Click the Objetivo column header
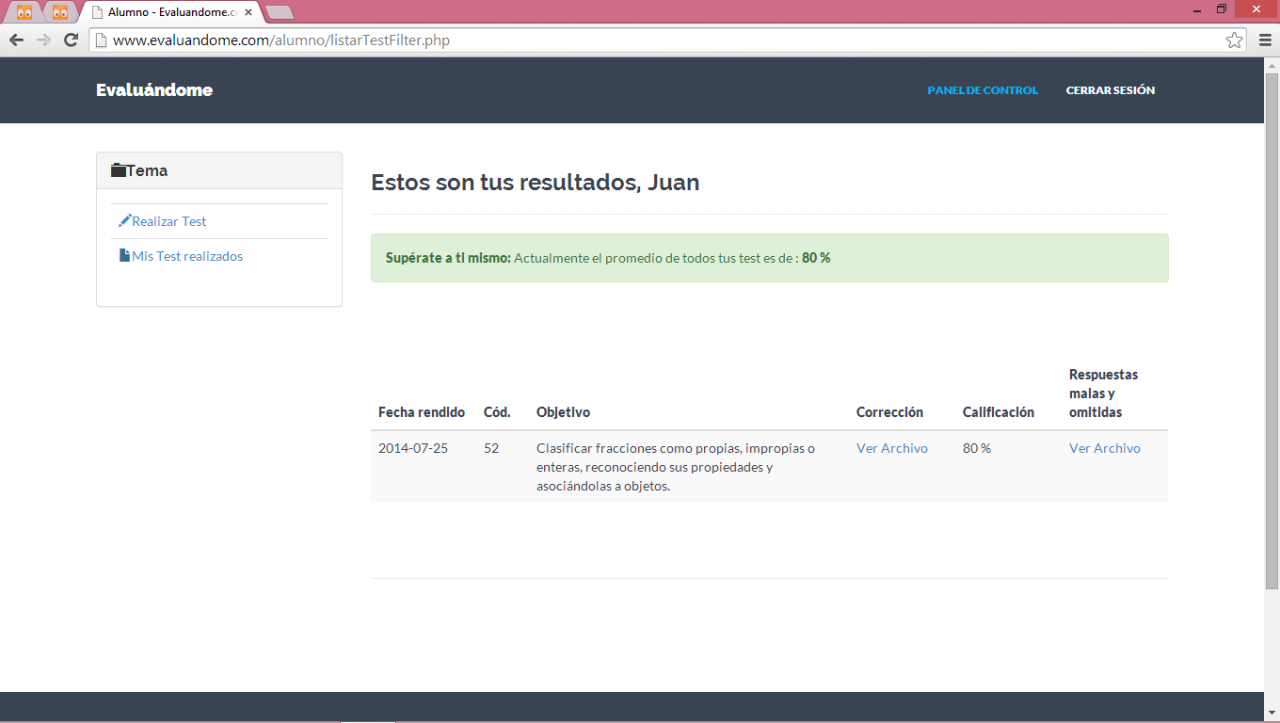 tap(563, 412)
